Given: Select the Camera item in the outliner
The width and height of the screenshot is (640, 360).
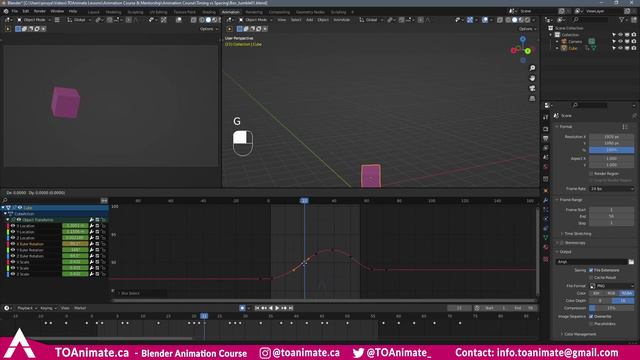Looking at the screenshot, I should [x=575, y=41].
